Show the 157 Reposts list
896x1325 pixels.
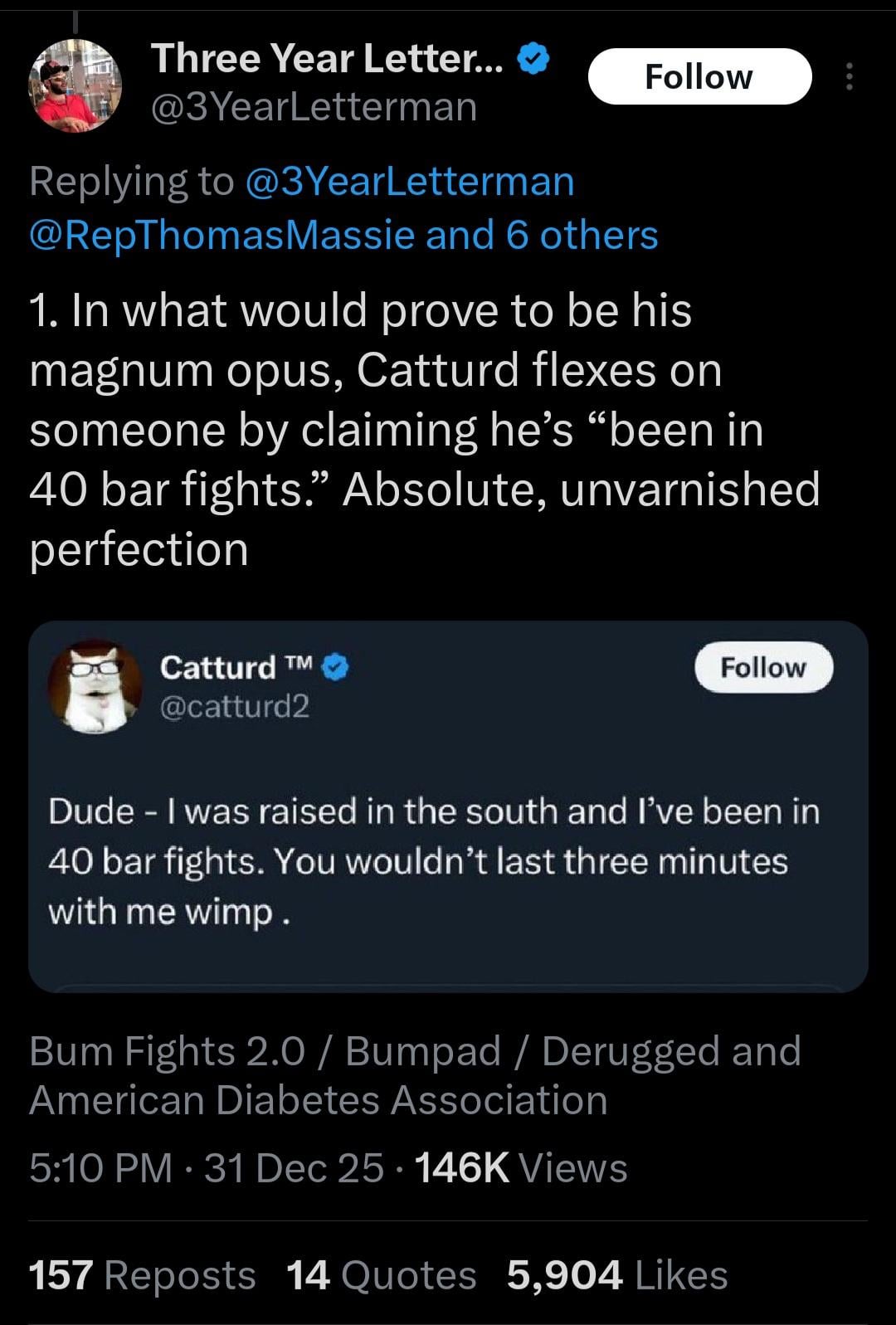pyautogui.click(x=142, y=1275)
